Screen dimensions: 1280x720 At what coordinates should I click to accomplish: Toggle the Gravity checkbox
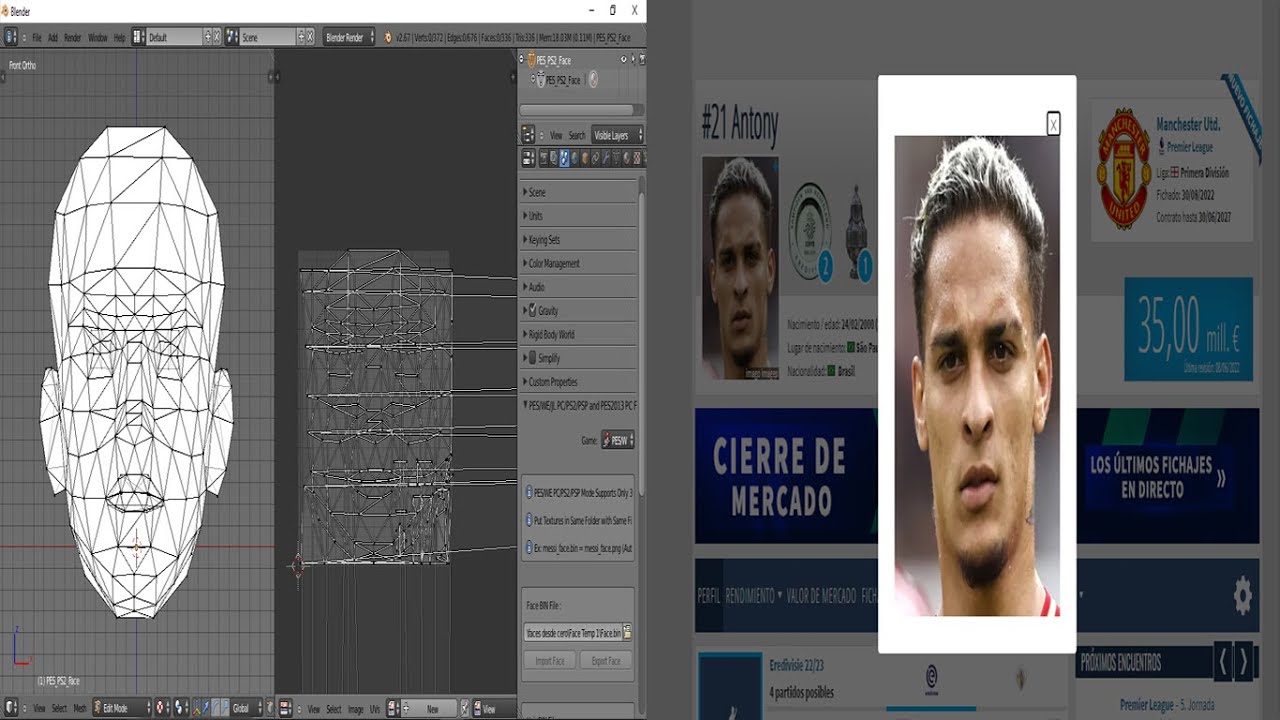532,311
